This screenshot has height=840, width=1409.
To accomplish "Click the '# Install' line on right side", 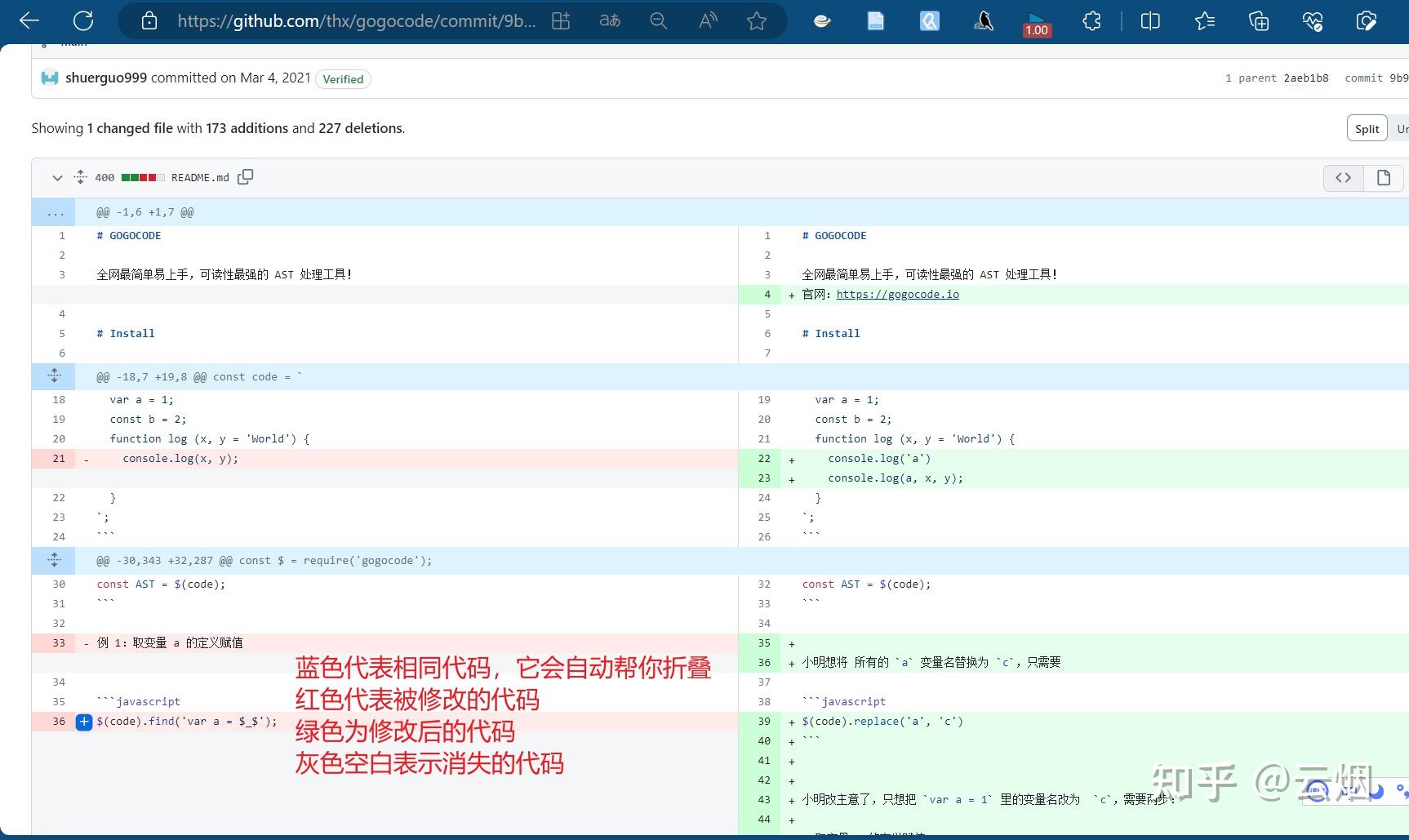I will pyautogui.click(x=831, y=334).
